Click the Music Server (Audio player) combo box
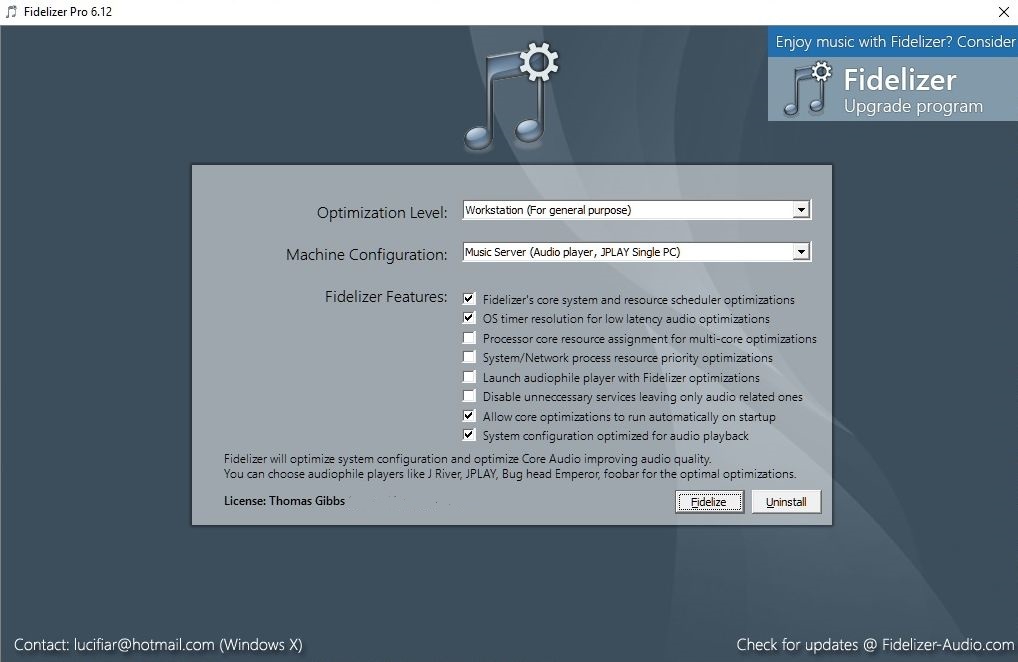The height and width of the screenshot is (662, 1018). click(636, 252)
